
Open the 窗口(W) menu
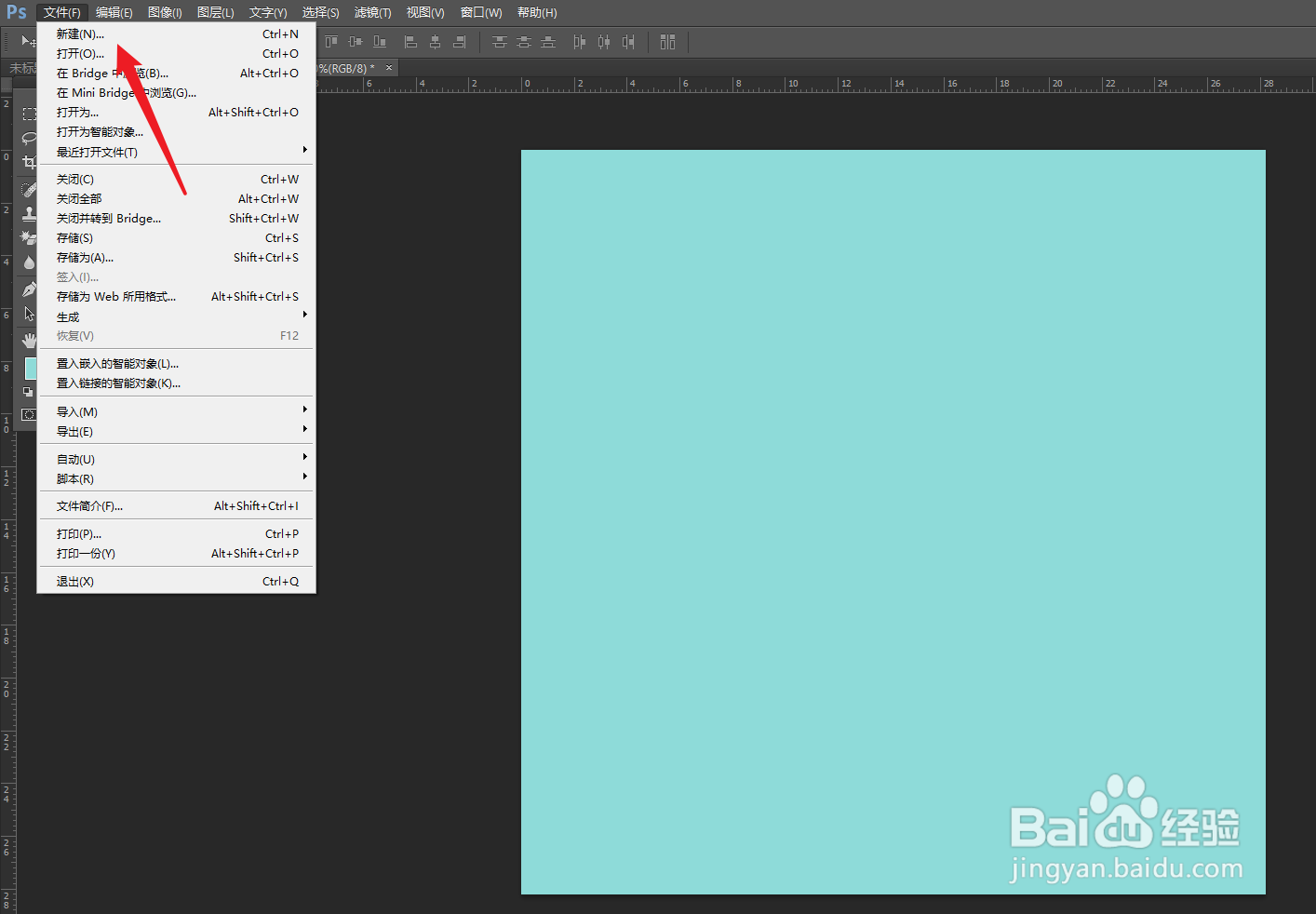pyautogui.click(x=481, y=12)
